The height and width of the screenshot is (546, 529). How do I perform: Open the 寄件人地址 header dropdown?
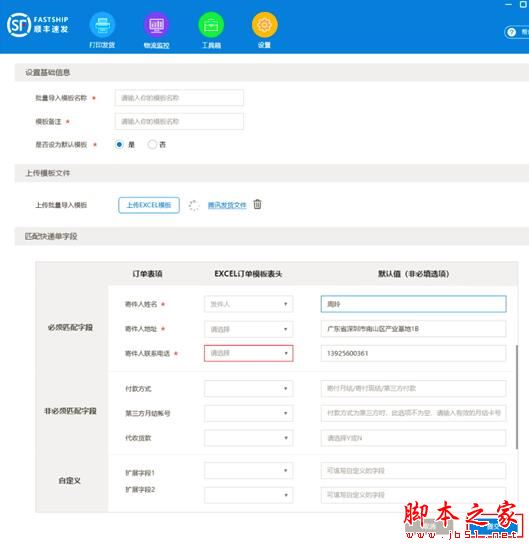[248, 329]
